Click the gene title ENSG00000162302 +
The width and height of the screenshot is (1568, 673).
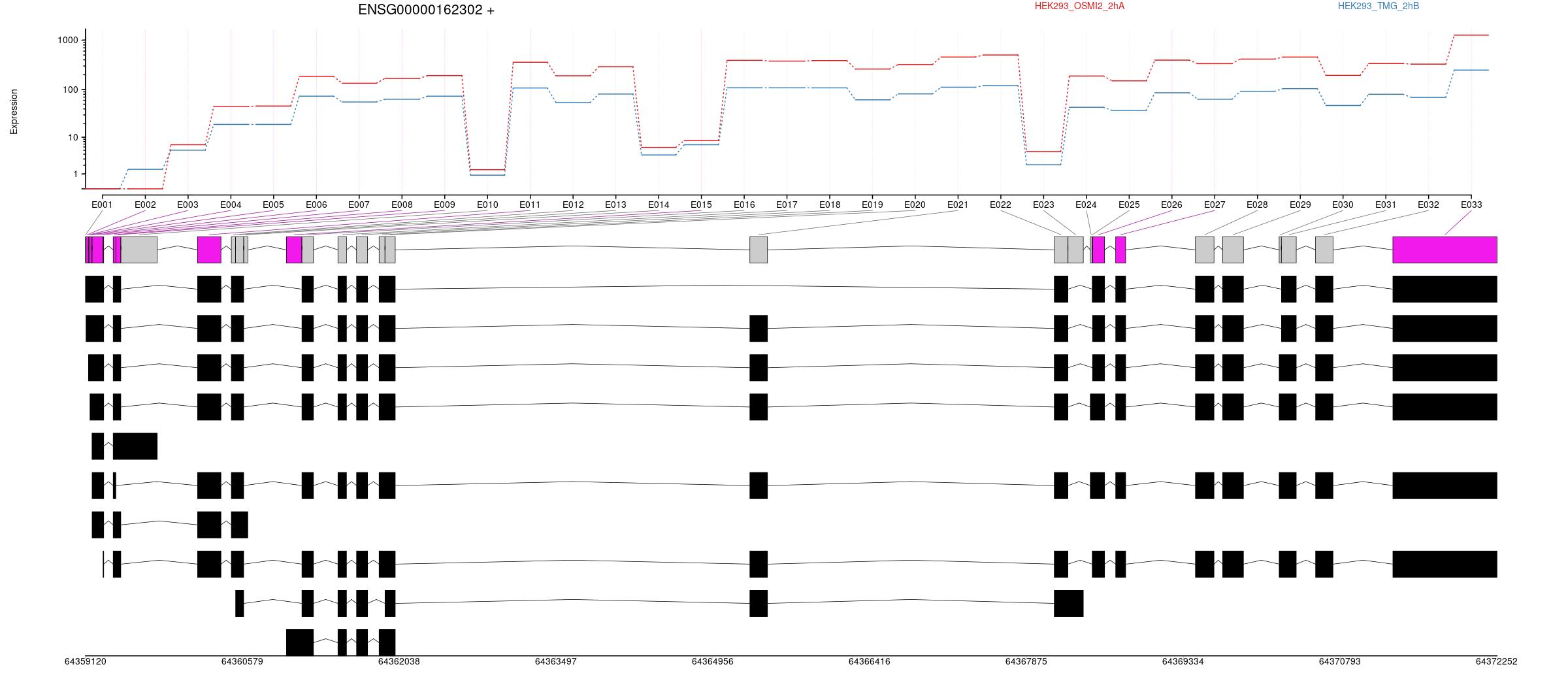pyautogui.click(x=426, y=10)
